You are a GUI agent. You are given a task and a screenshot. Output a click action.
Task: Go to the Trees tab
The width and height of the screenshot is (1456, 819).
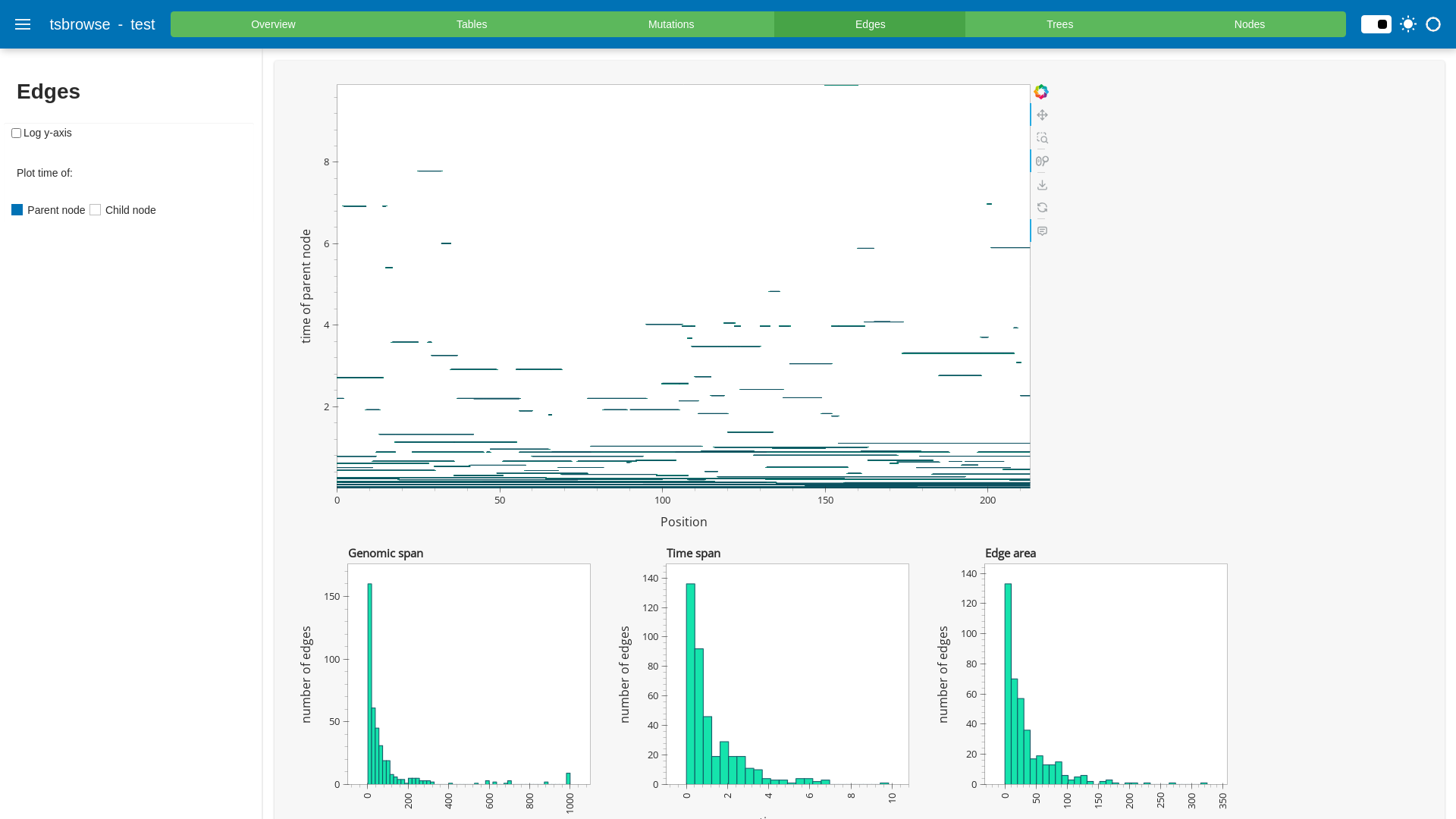pyautogui.click(x=1059, y=24)
